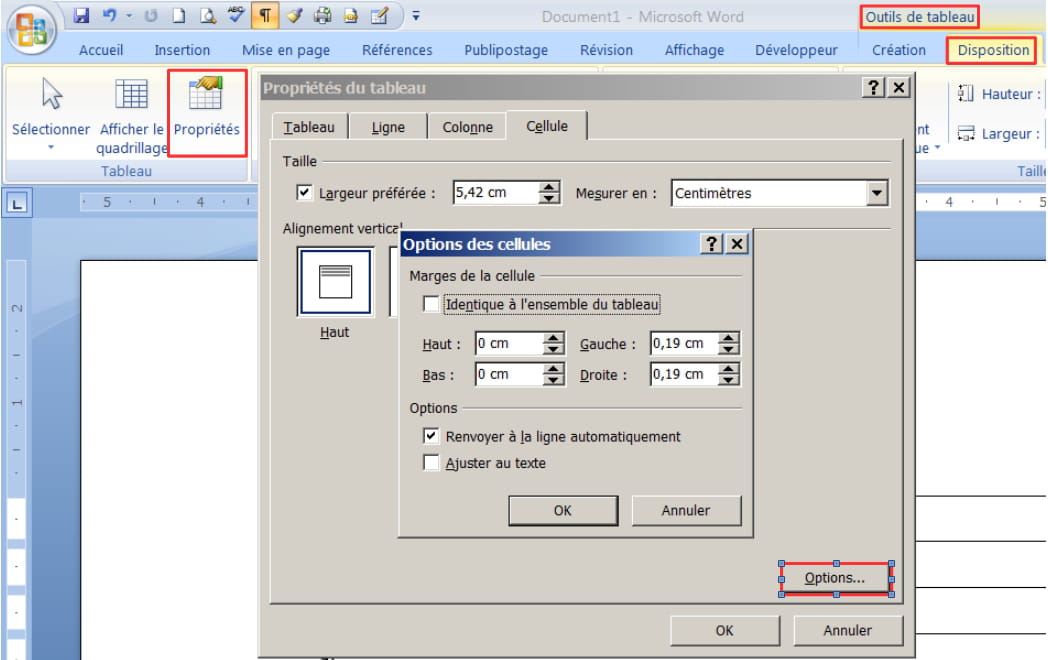
Task: Close the Options des cellules dialog
Action: tap(737, 244)
